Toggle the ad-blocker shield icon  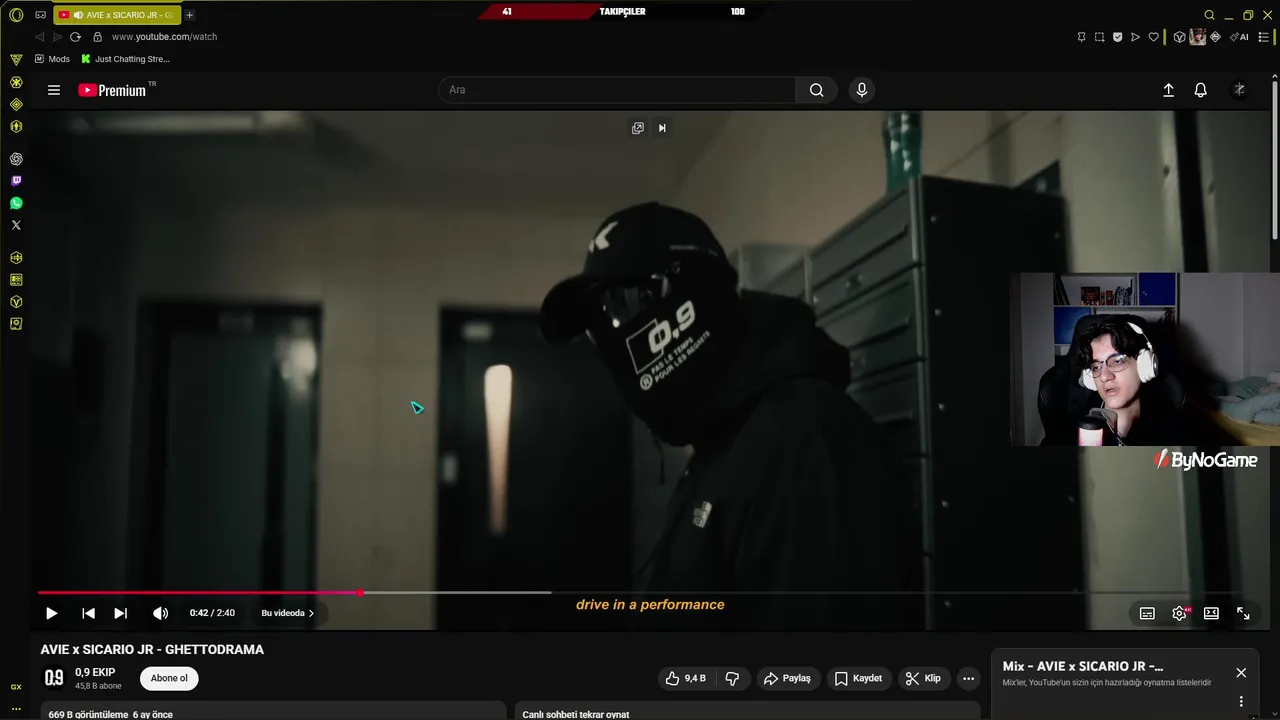[x=1117, y=37]
